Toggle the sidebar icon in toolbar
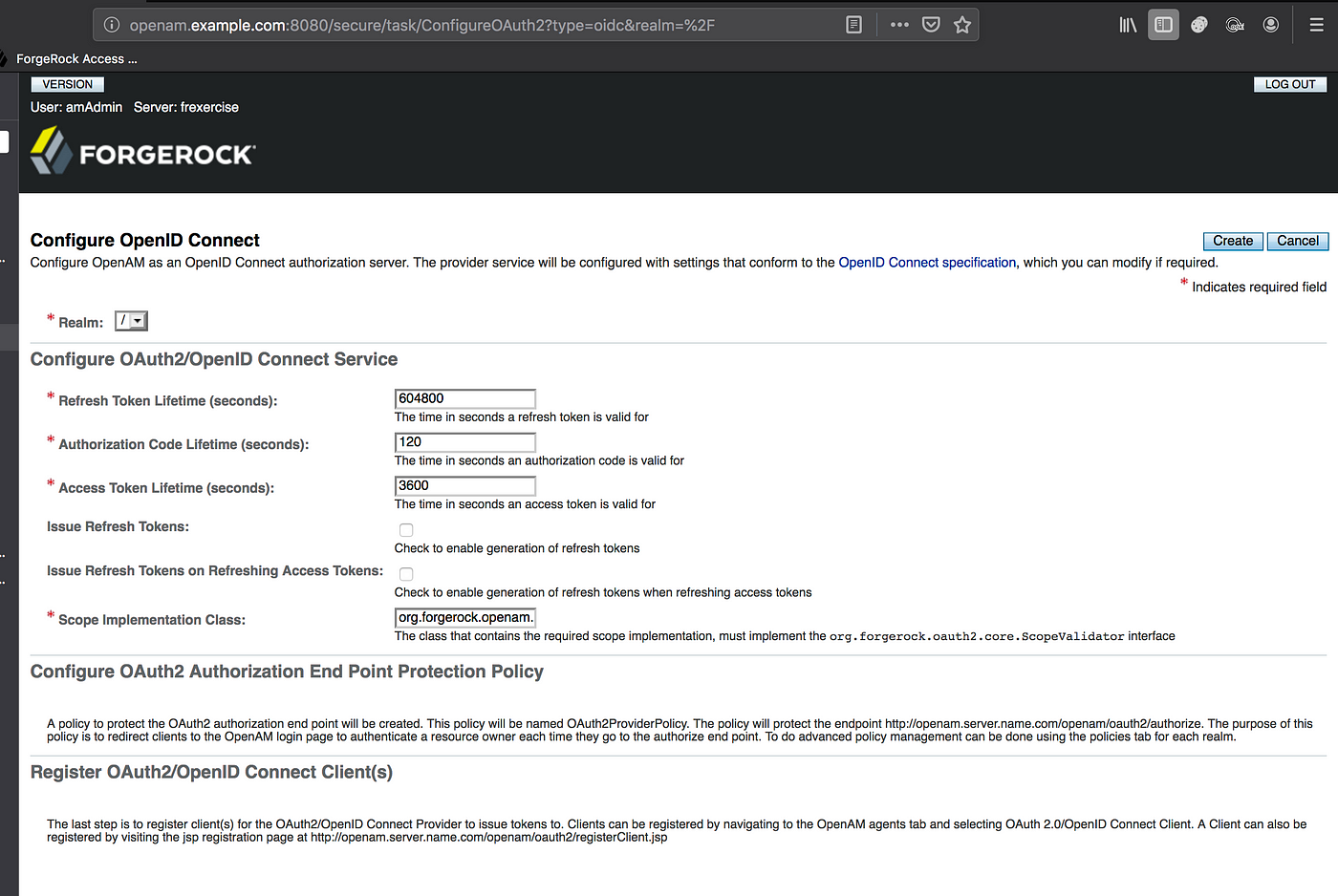This screenshot has width=1338, height=896. 1163,25
